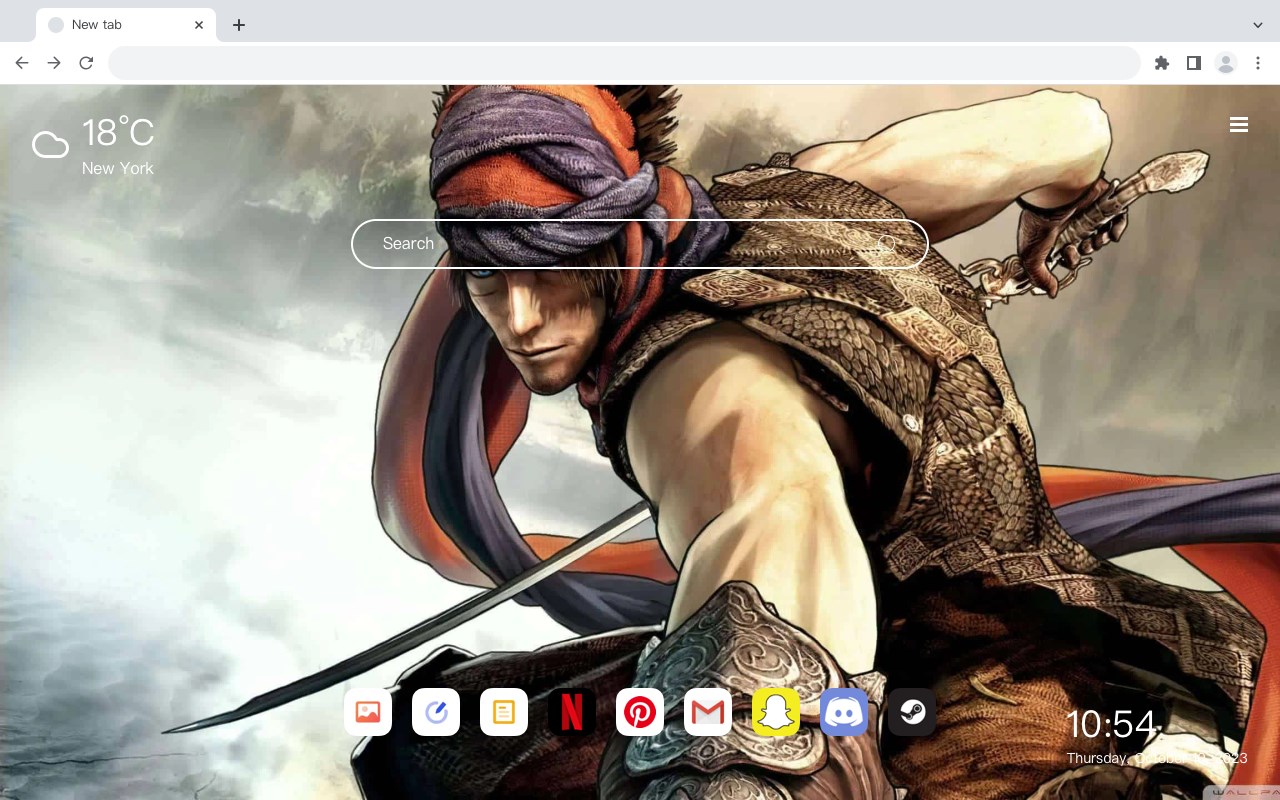Toggle the browser side panel
The image size is (1280, 800).
point(1193,63)
